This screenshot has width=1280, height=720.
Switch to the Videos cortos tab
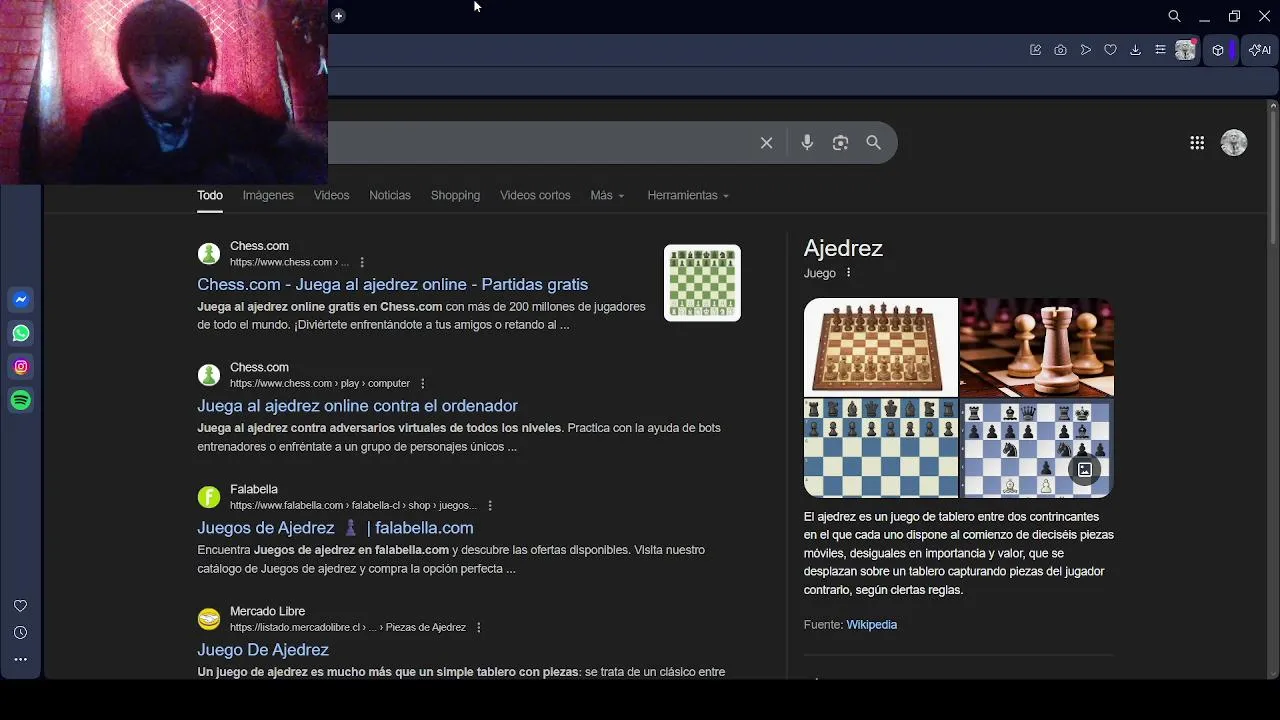pyautogui.click(x=535, y=195)
